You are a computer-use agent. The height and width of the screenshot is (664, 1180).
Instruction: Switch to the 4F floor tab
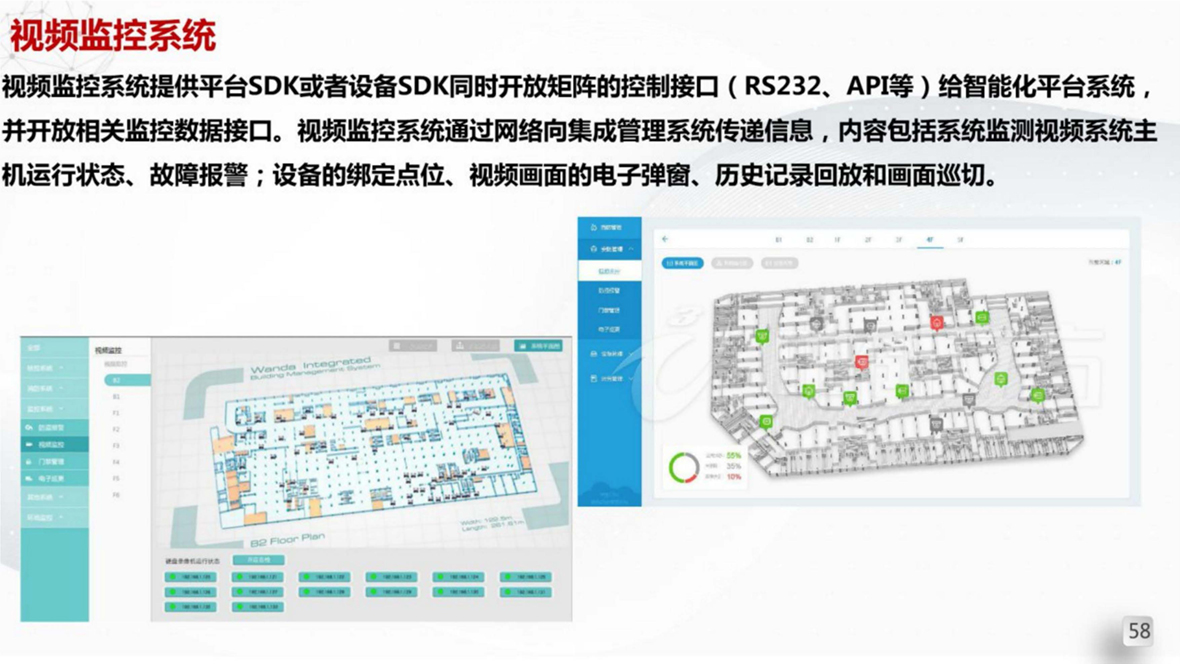pyautogui.click(x=929, y=240)
